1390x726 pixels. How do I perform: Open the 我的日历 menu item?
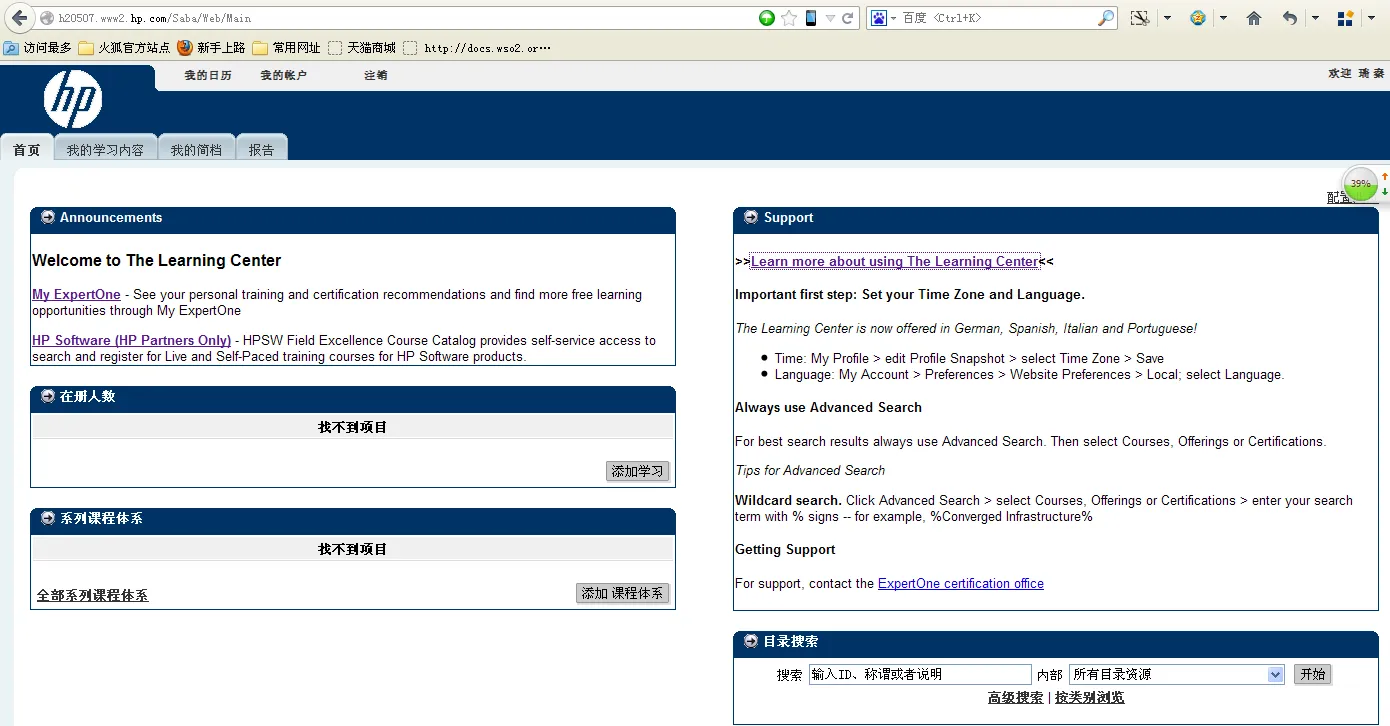208,75
